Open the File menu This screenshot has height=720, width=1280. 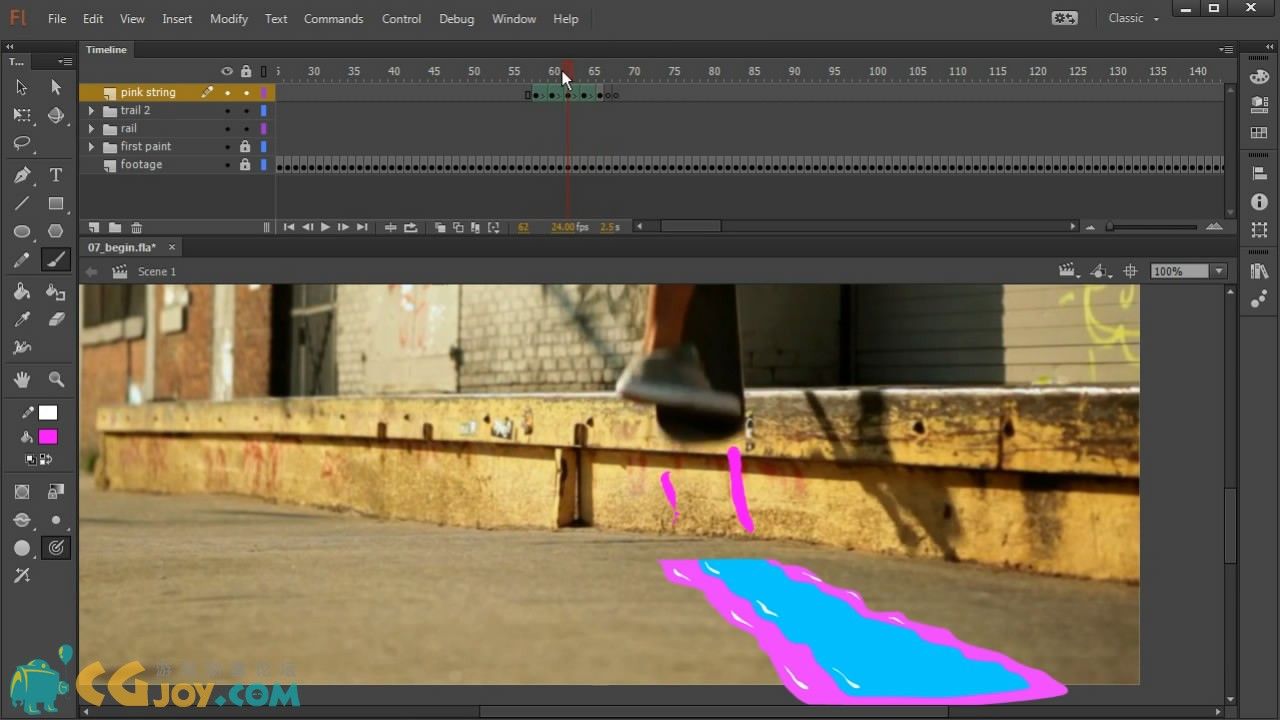(57, 18)
